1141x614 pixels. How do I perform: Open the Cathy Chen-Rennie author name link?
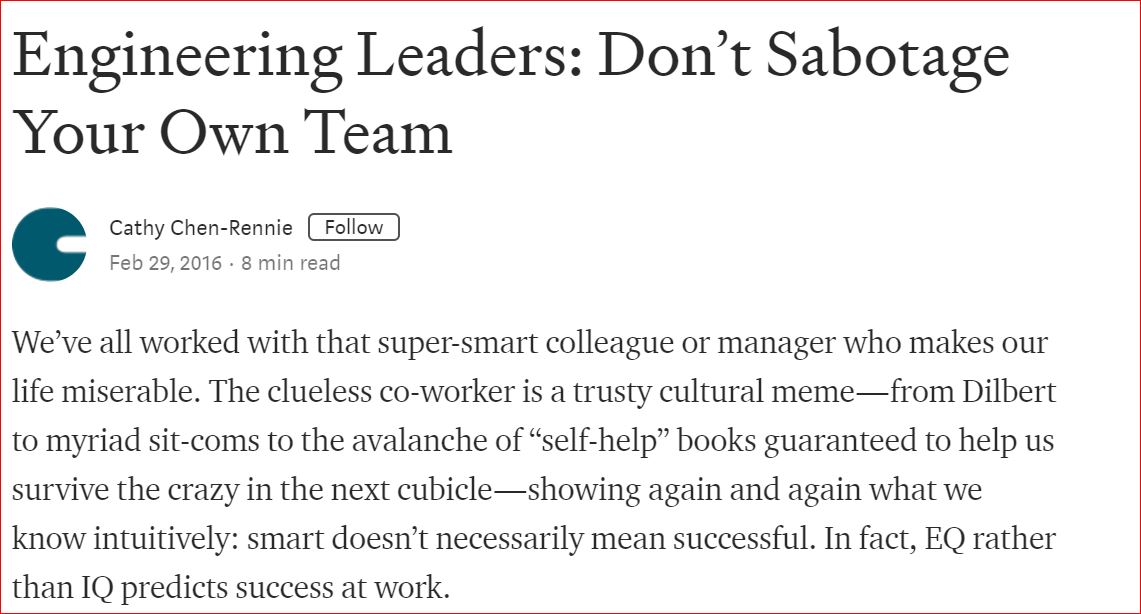click(201, 228)
